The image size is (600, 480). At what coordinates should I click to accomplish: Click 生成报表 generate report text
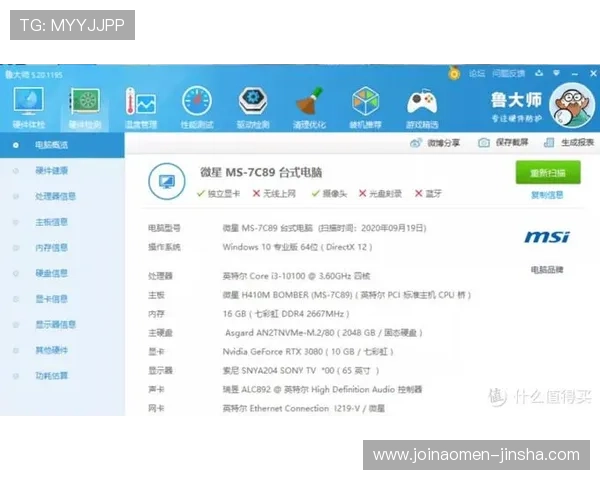577,143
